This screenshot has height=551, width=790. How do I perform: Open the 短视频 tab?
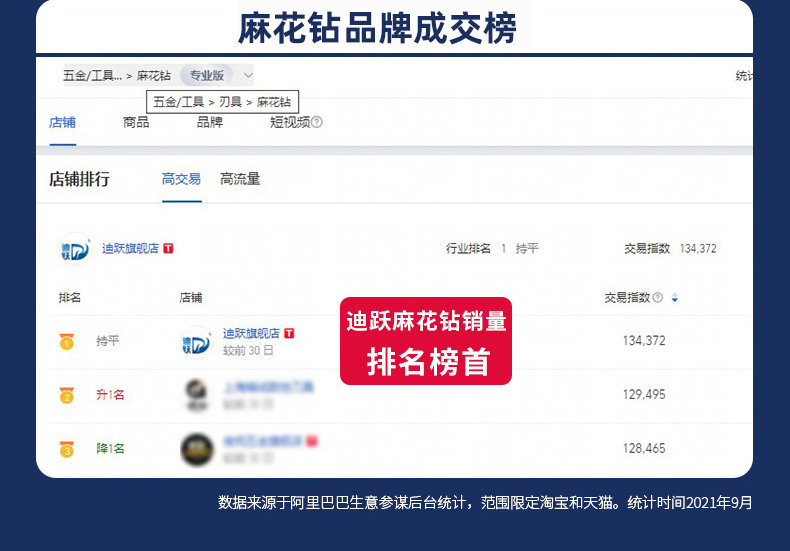point(290,122)
